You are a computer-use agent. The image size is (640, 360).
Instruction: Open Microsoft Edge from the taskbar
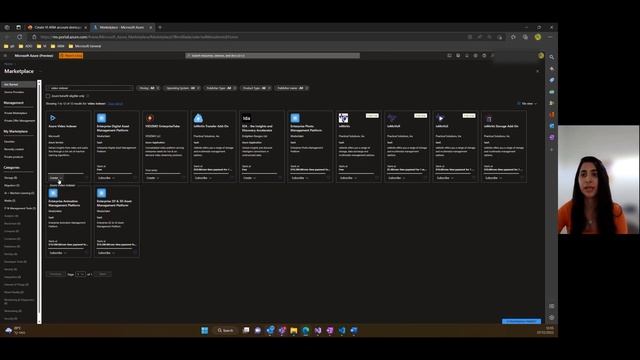[x=306, y=330]
